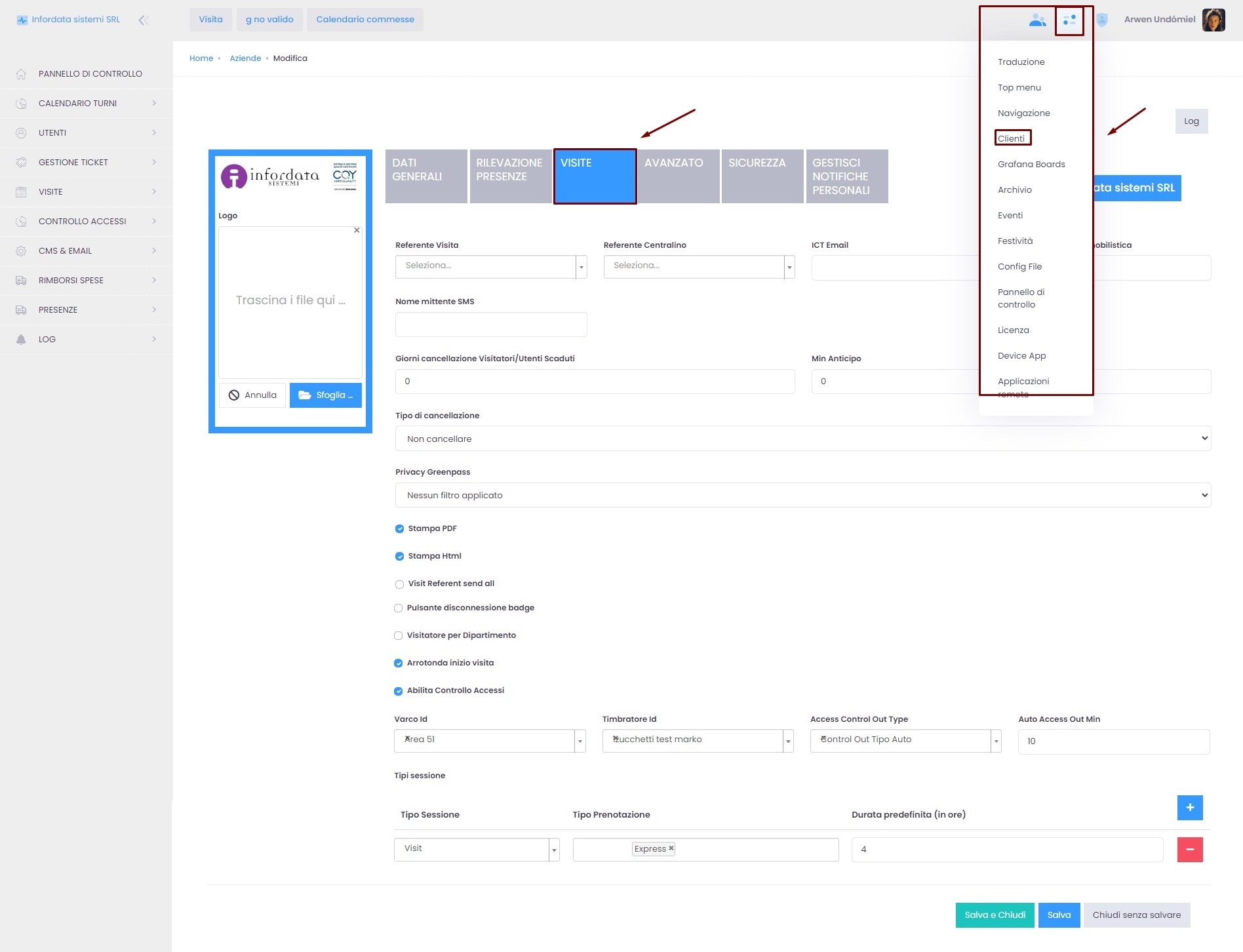1243x952 pixels.
Task: Open Referente Visita select dropdown
Action: pos(490,267)
